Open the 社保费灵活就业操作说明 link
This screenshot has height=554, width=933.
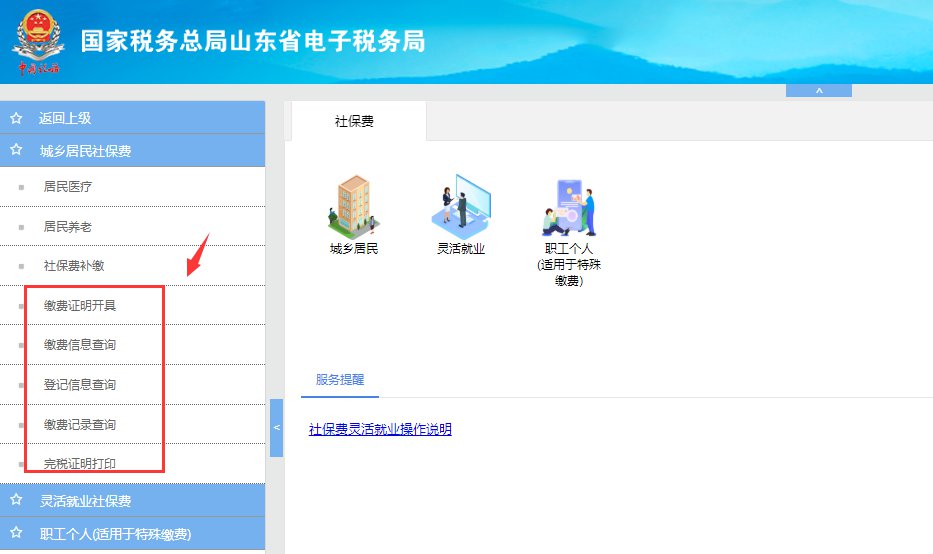pos(380,429)
